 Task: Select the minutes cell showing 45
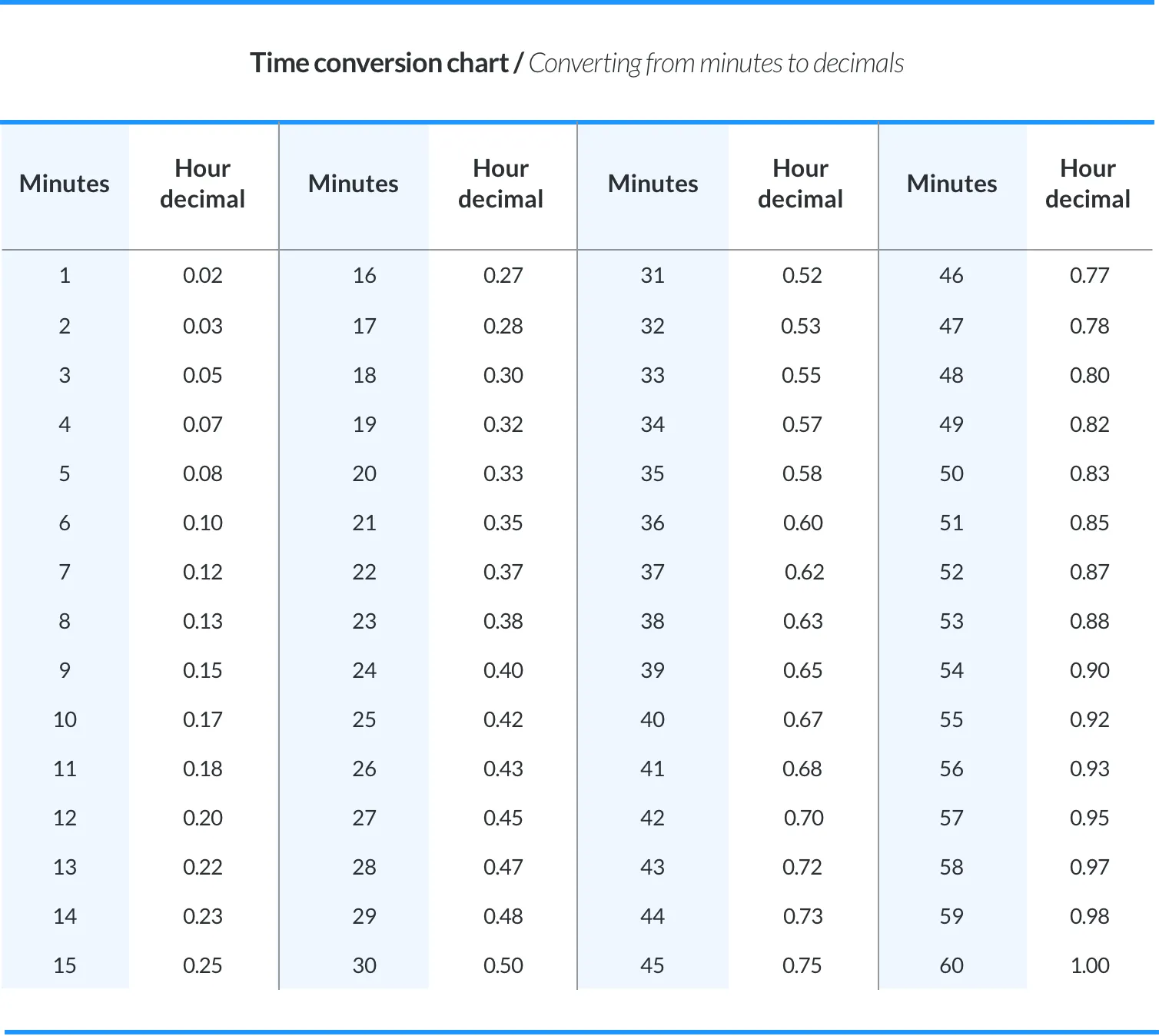point(653,965)
